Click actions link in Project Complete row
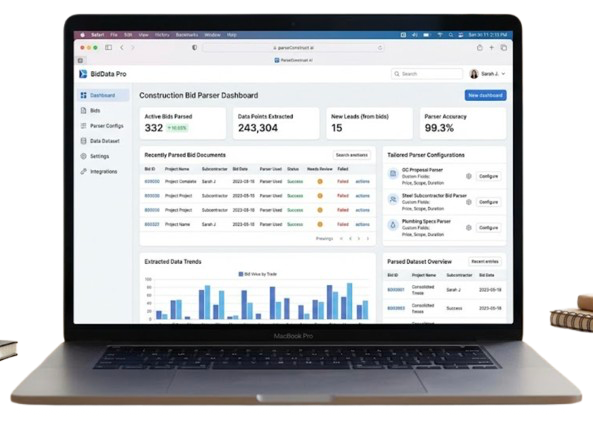This screenshot has height=421, width=593. (x=362, y=182)
